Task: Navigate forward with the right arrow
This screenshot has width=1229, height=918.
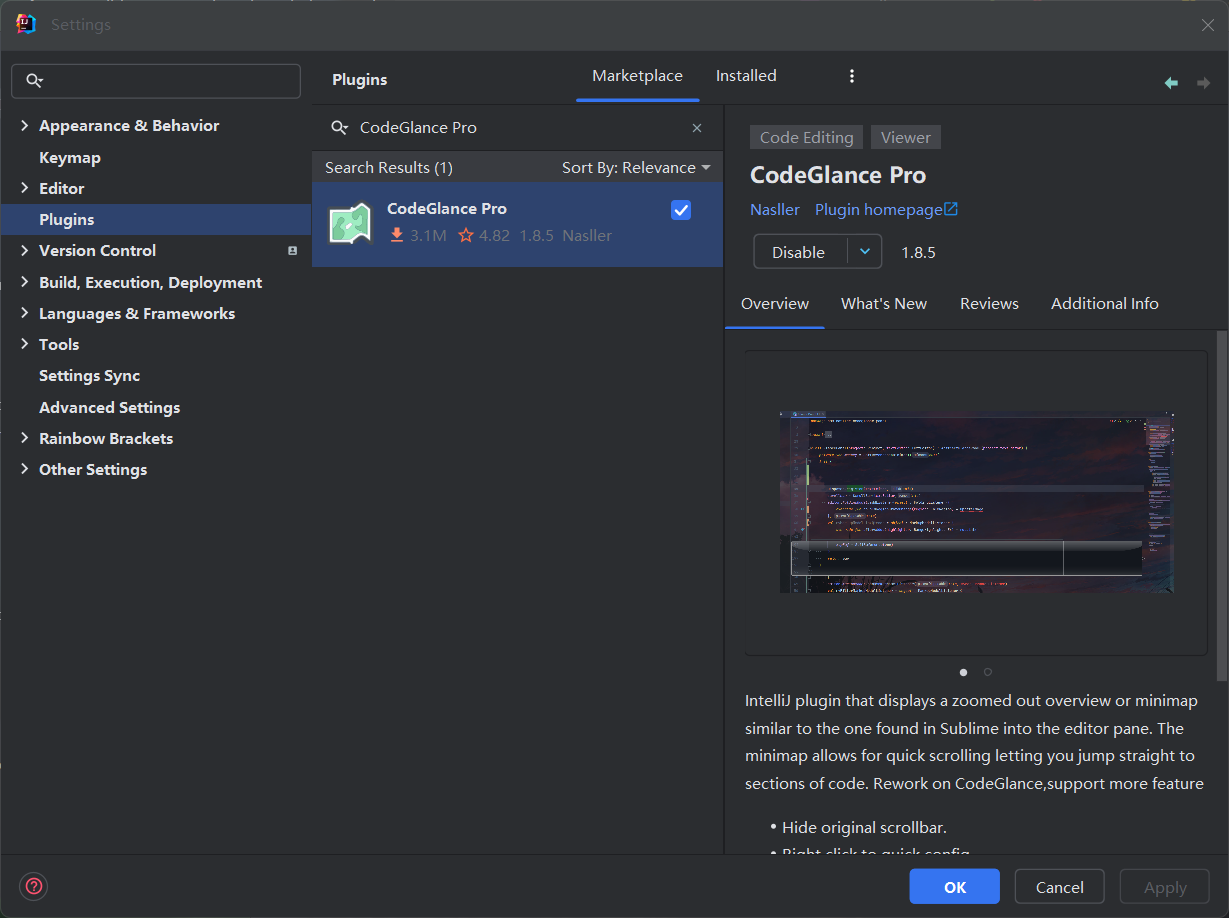Action: pos(1203,83)
